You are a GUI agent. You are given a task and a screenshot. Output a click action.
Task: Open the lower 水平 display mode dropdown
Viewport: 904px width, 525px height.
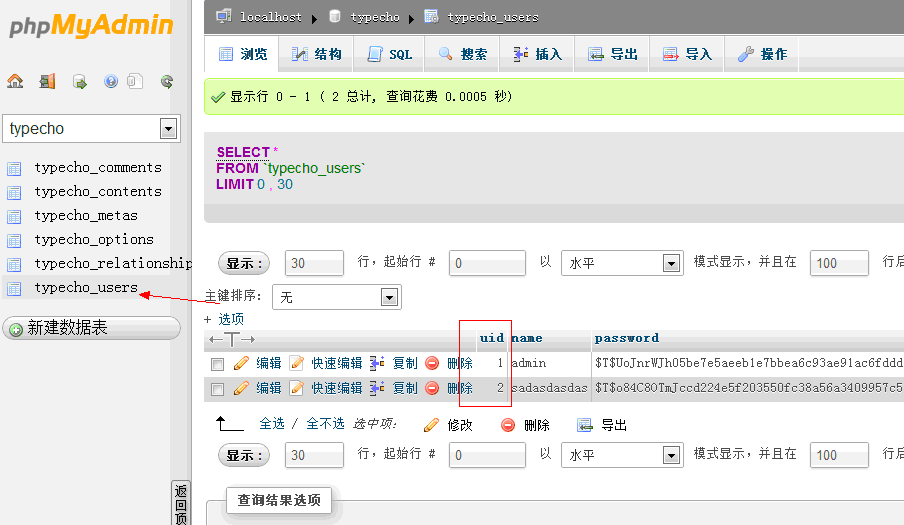(623, 455)
